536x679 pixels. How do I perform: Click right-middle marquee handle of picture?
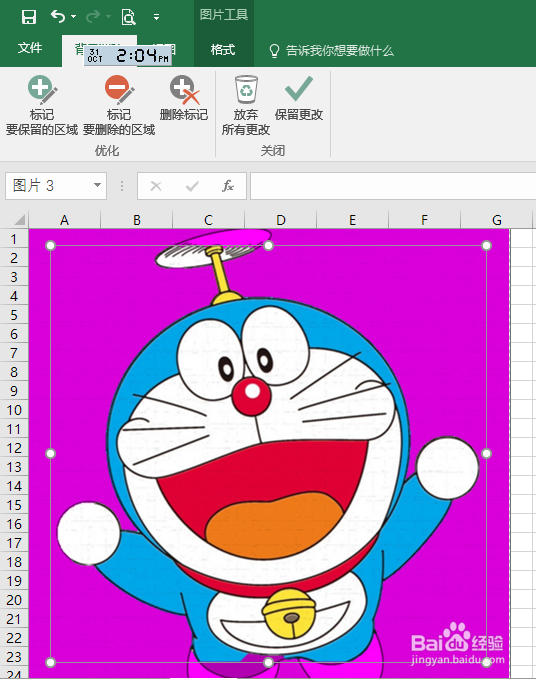(486, 453)
